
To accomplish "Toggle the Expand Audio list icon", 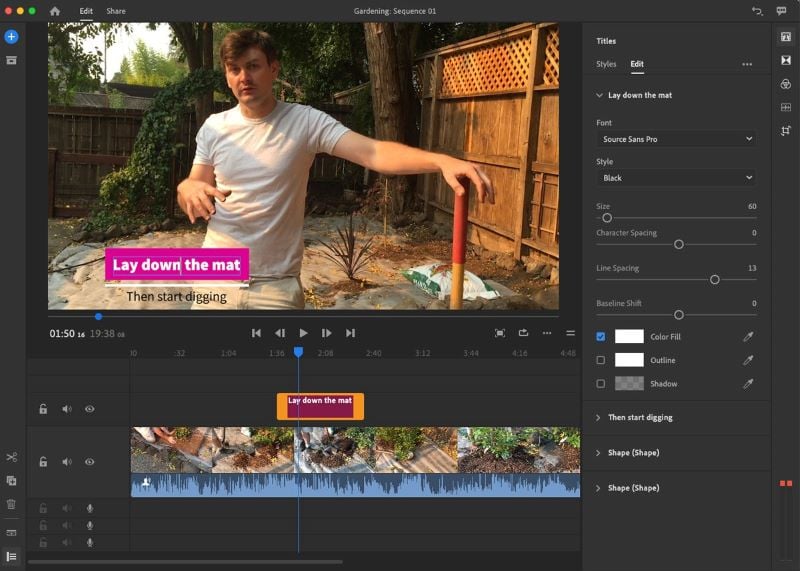I will pyautogui.click(x=11, y=556).
